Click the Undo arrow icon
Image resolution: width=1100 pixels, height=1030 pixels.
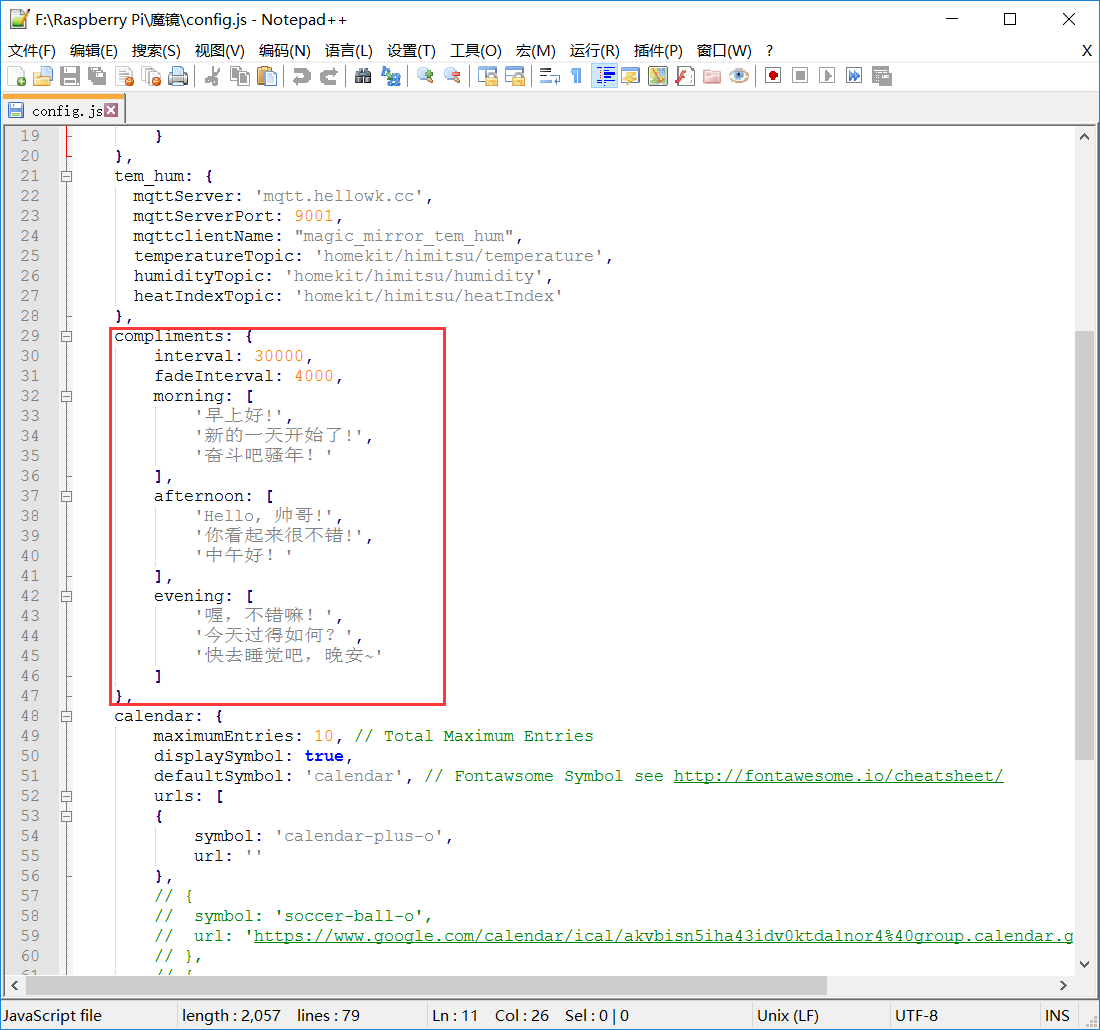pos(301,76)
